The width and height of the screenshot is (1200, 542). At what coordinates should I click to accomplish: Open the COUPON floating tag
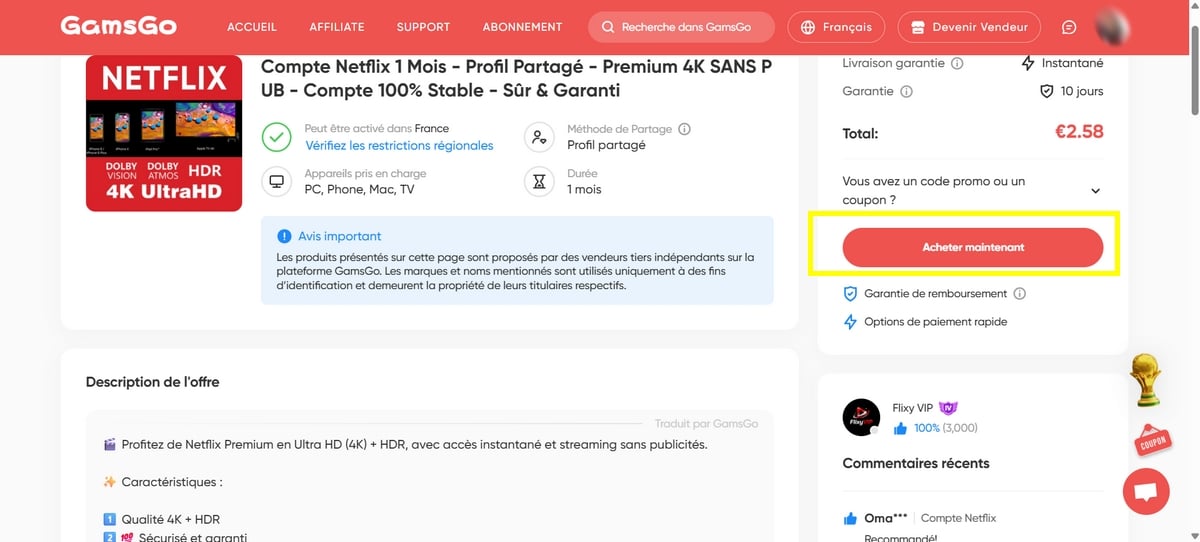(x=1152, y=440)
